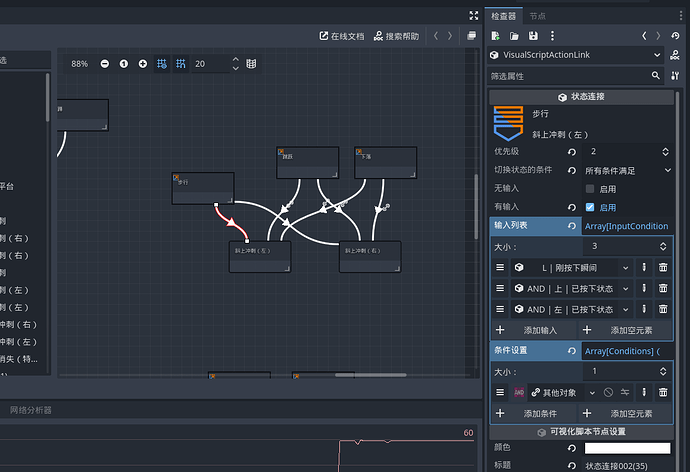Save the resource with floppy disk icon
The width and height of the screenshot is (690, 472).
(533, 36)
